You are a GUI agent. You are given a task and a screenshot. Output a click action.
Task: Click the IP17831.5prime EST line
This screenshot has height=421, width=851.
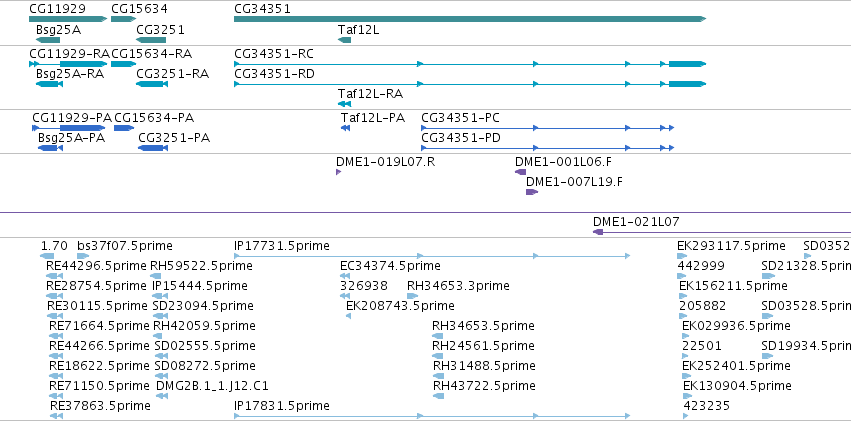point(432,416)
